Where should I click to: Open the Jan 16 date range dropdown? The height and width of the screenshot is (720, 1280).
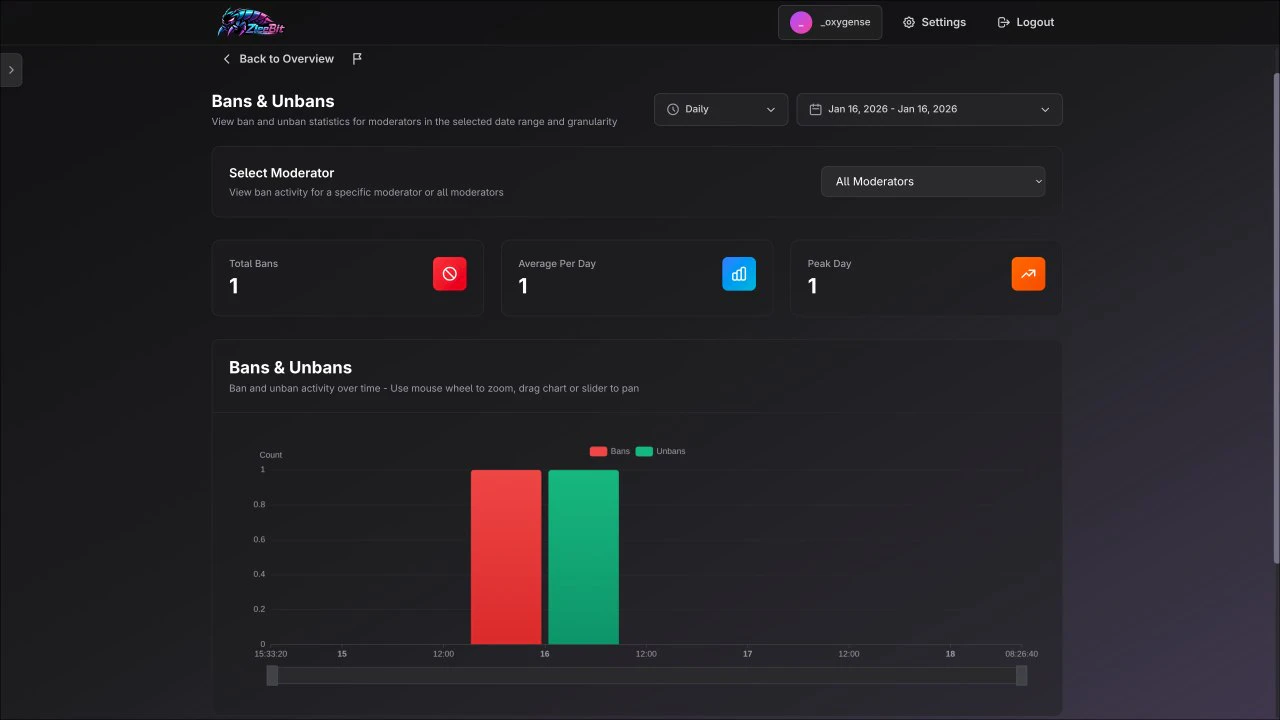[x=928, y=109]
